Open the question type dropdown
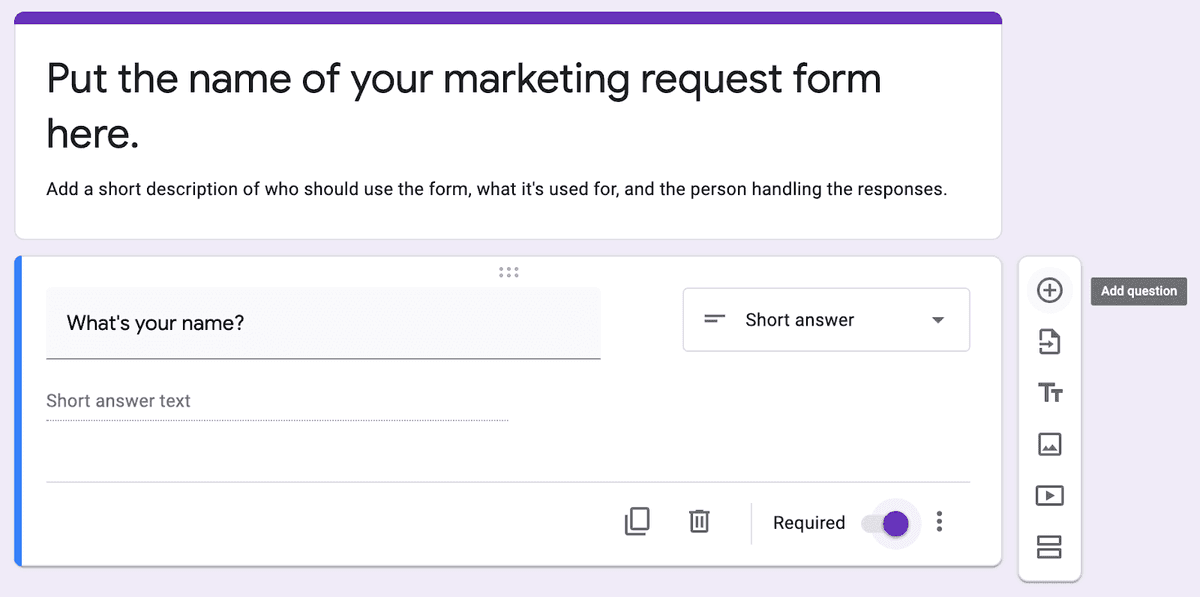The height and width of the screenshot is (597, 1200). (x=825, y=319)
